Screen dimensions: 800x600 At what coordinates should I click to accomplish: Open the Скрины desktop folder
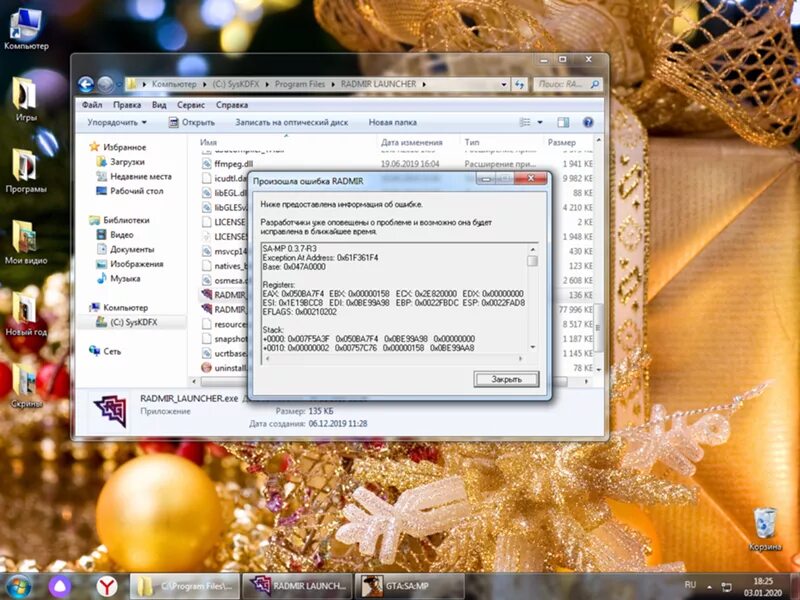pyautogui.click(x=24, y=385)
